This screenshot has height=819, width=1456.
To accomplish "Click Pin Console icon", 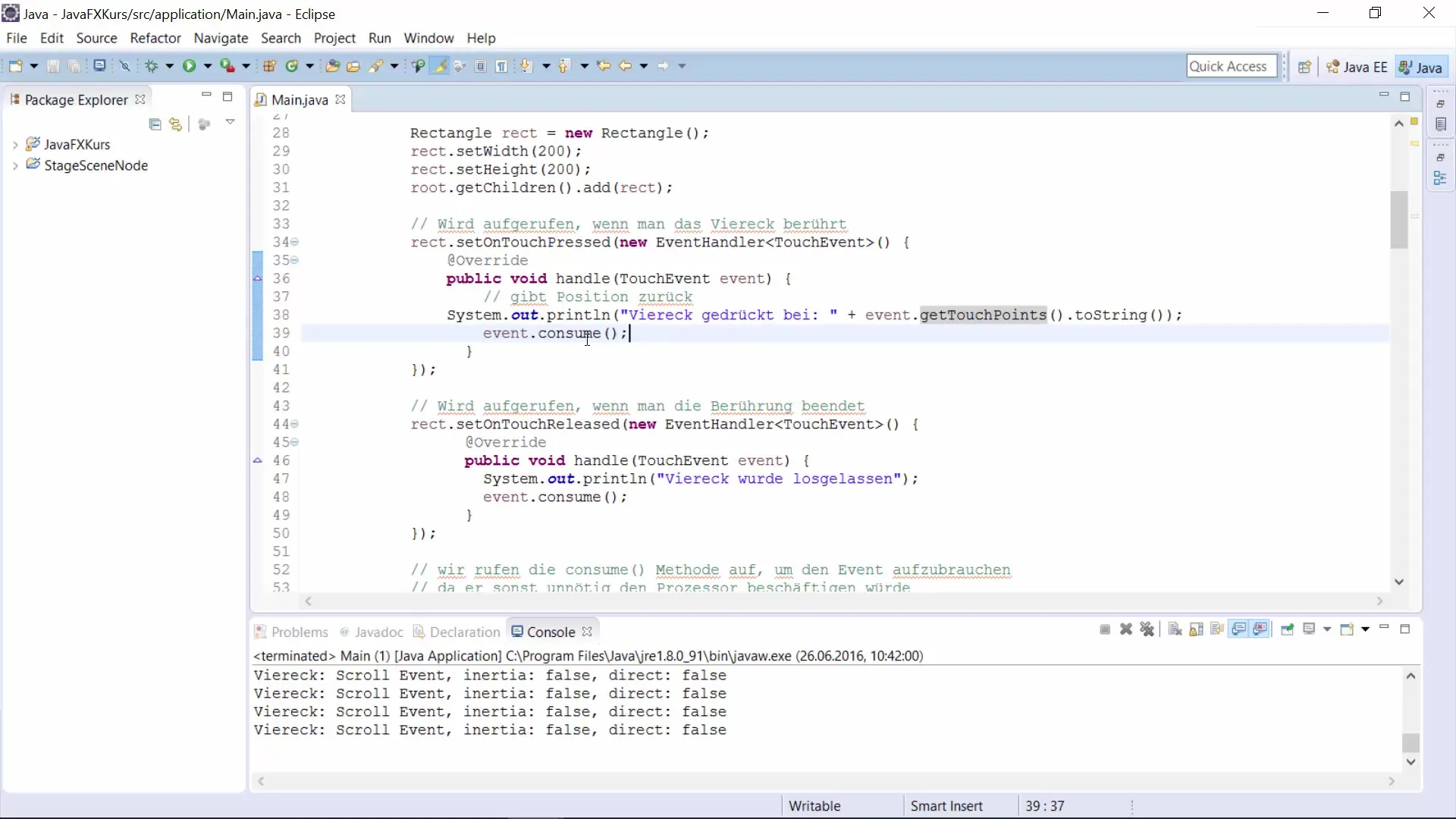I will click(x=1287, y=629).
